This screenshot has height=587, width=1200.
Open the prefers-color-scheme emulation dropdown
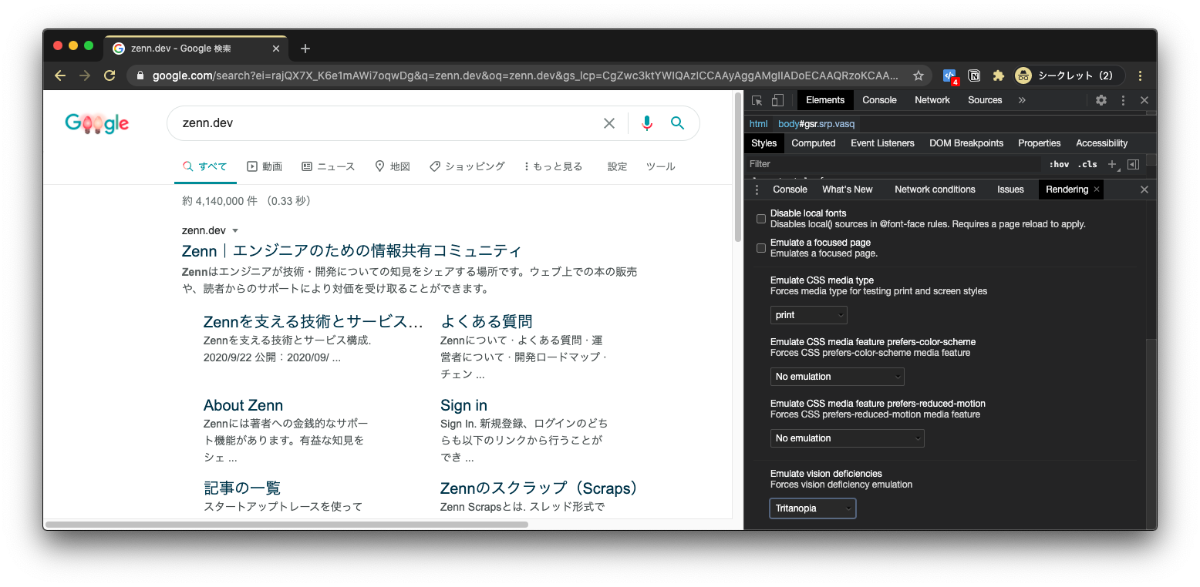838,377
